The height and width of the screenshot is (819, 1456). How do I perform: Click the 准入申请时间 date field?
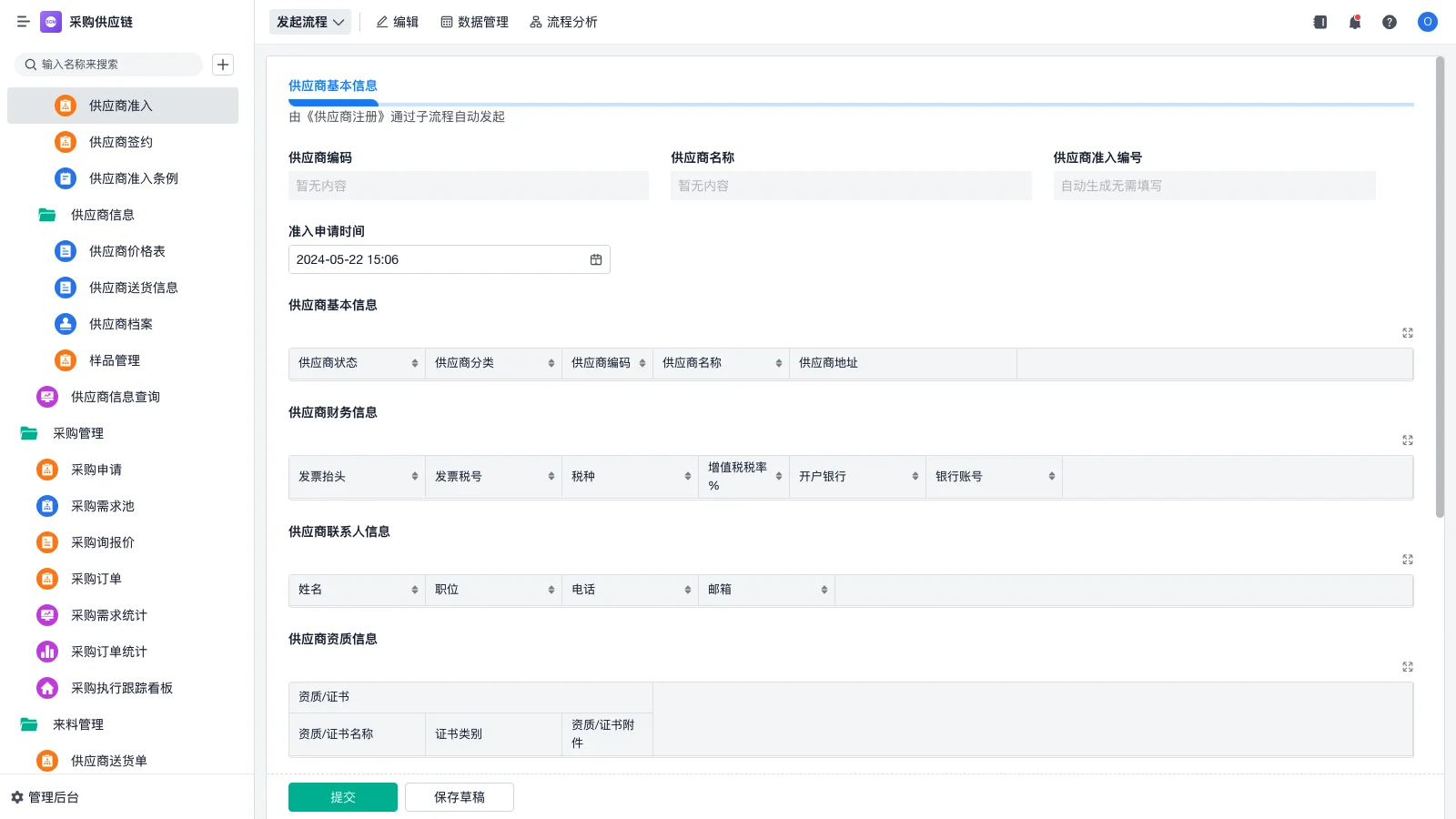(450, 259)
